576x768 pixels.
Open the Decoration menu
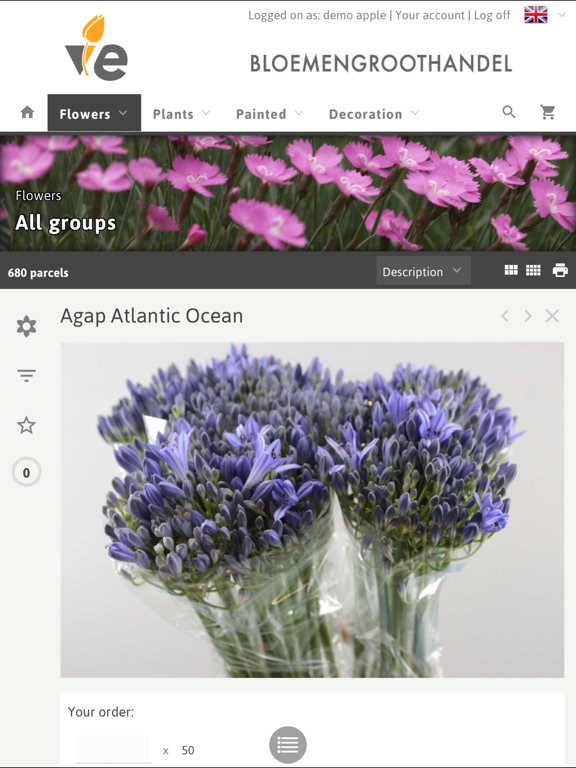pos(374,114)
